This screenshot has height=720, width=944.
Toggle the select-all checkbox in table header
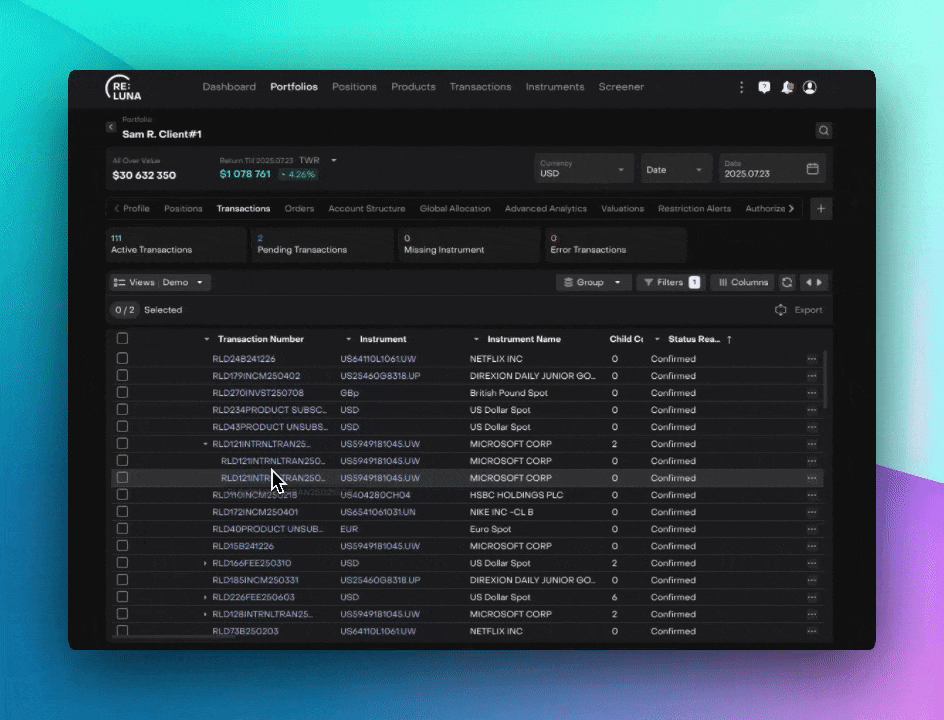tap(122, 339)
